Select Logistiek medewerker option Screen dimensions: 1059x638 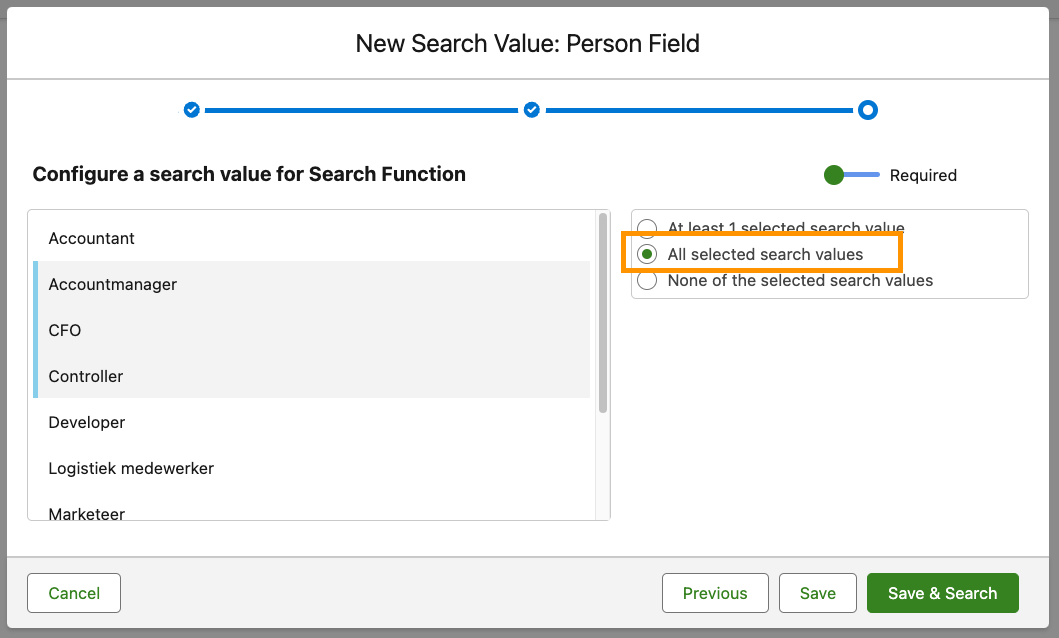pos(131,468)
